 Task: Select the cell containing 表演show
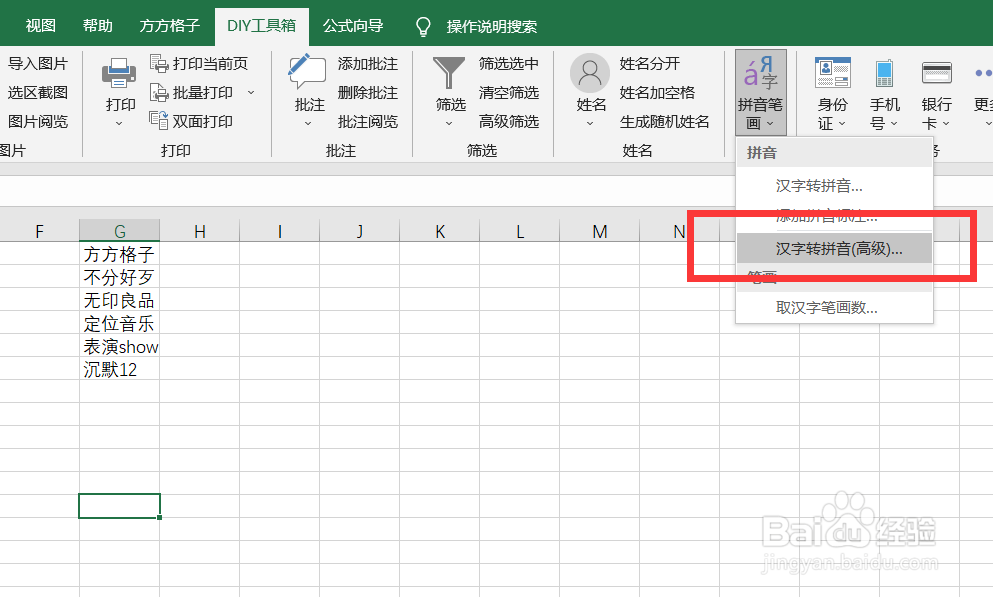120,347
